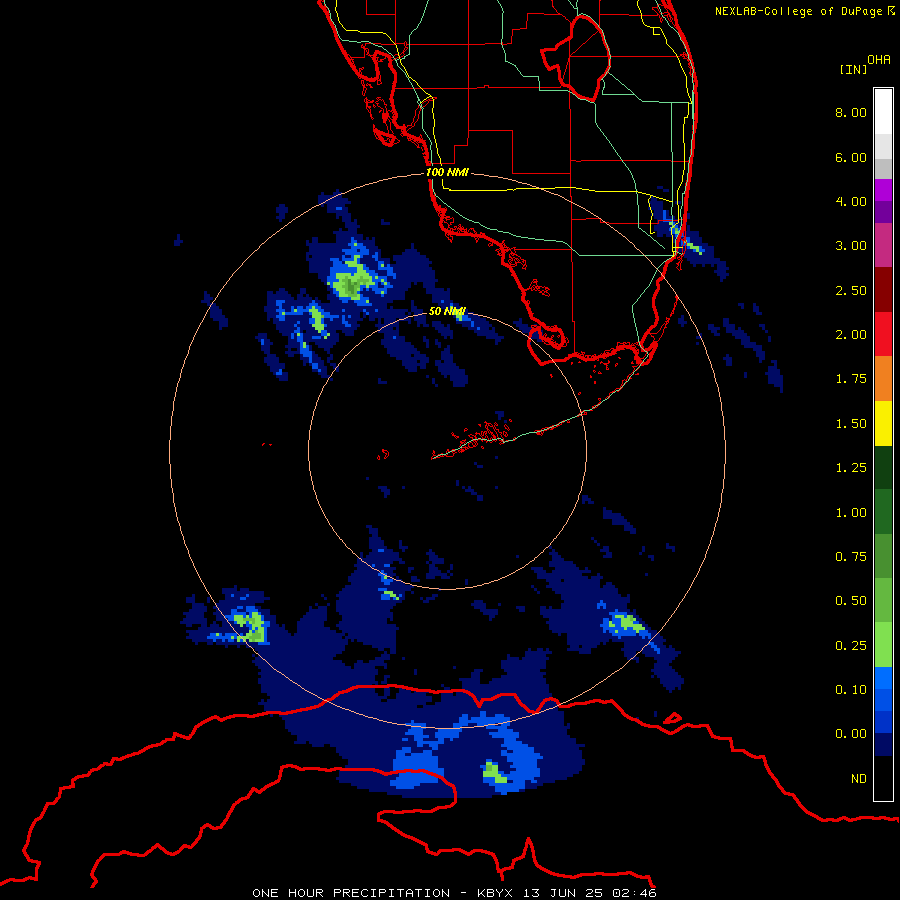Click the 0.75 legend value
Viewport: 900px width, 900px height.
pos(851,557)
